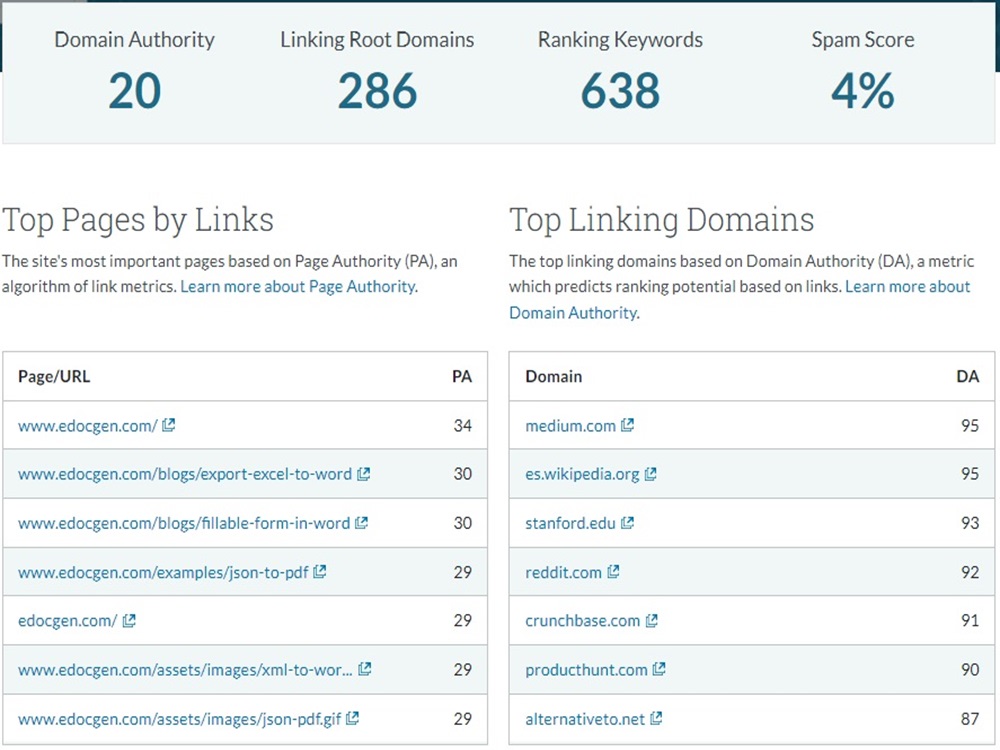The width and height of the screenshot is (1000, 750).
Task: Visit the crunchbase.com domain link
Action: pos(583,621)
